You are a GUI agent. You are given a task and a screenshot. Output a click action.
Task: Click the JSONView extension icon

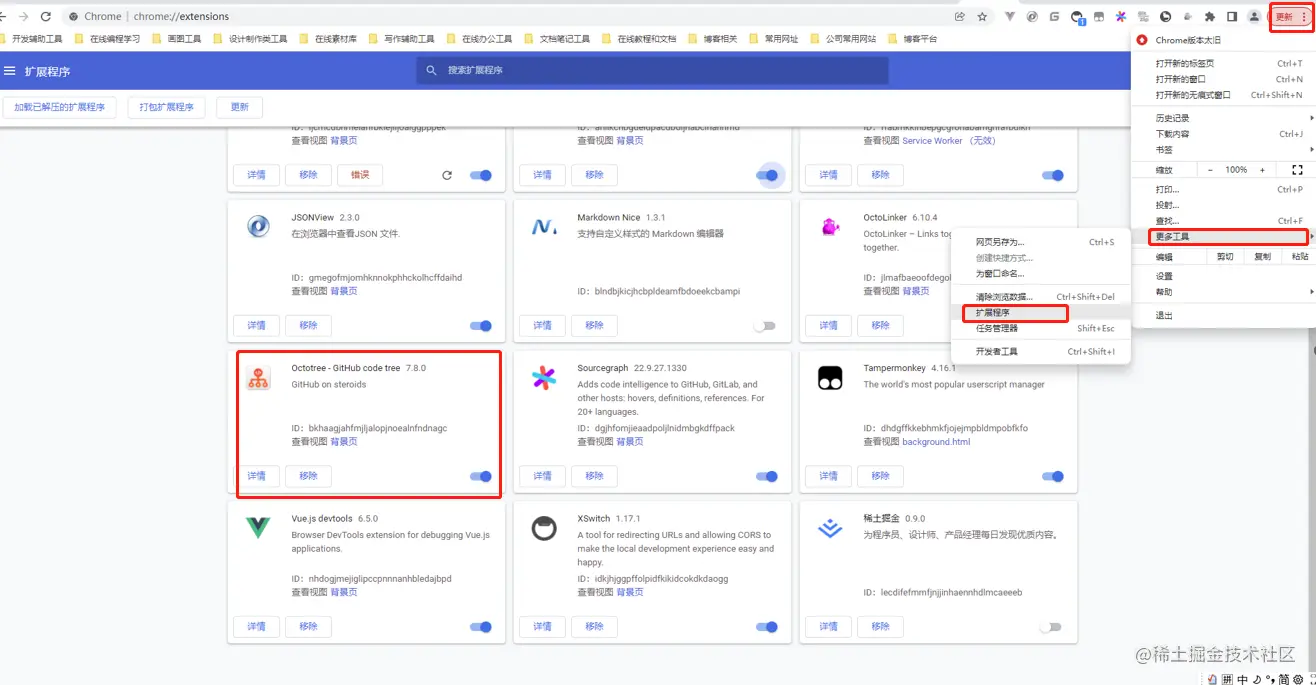tap(258, 226)
